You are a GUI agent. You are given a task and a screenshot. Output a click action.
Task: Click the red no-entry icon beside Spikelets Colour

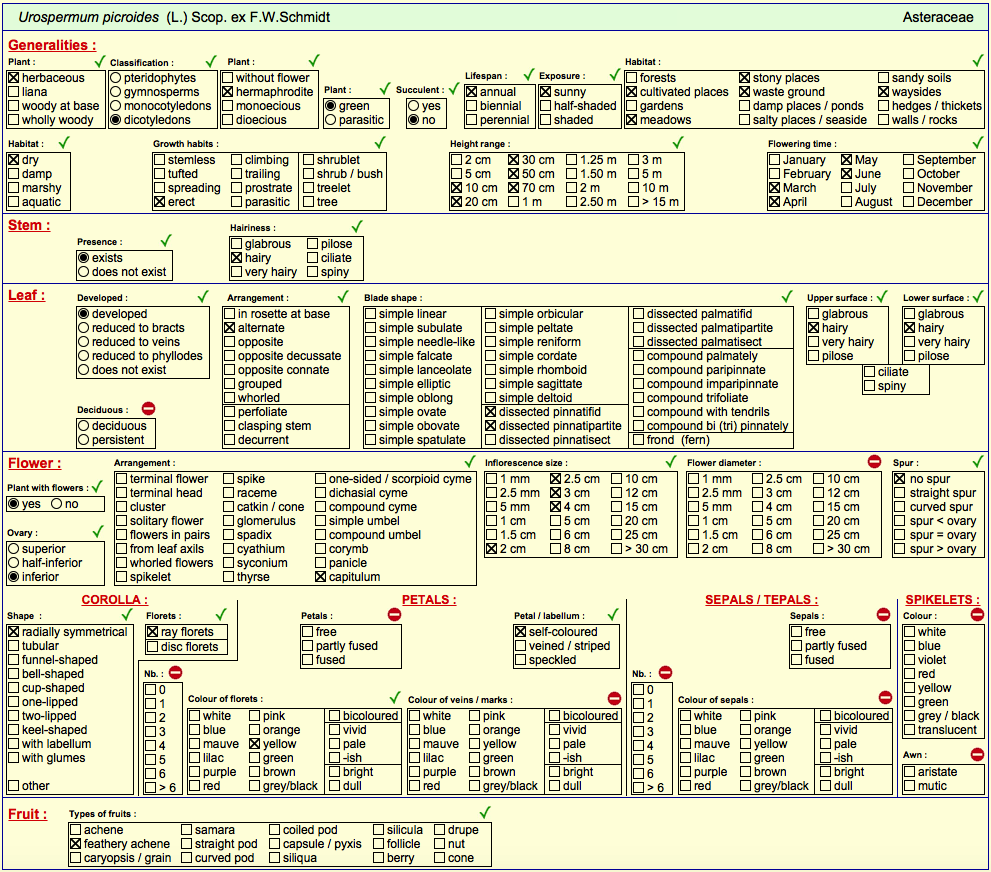coord(977,614)
